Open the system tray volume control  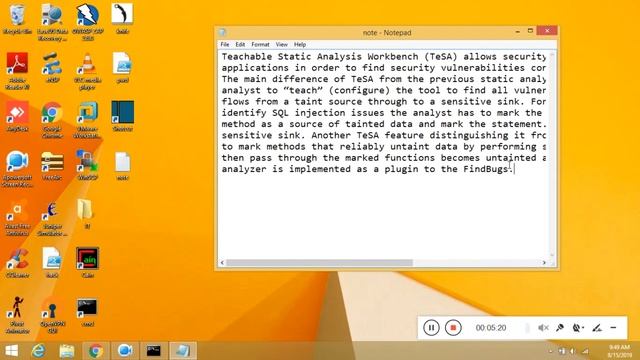[x=573, y=351]
